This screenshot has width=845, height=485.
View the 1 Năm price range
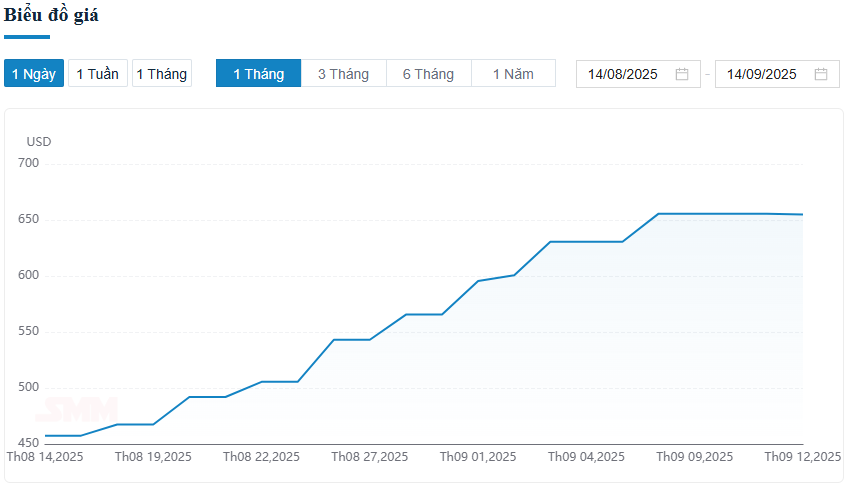tap(513, 74)
